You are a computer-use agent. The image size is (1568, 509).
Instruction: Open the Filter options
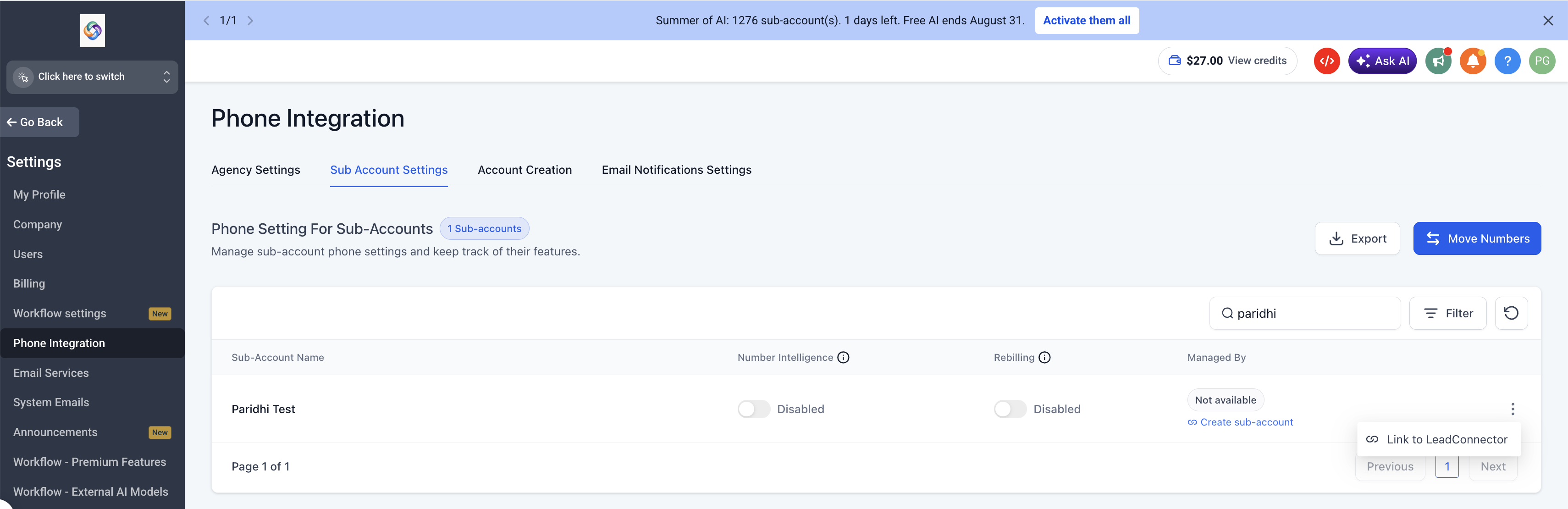[1447, 313]
